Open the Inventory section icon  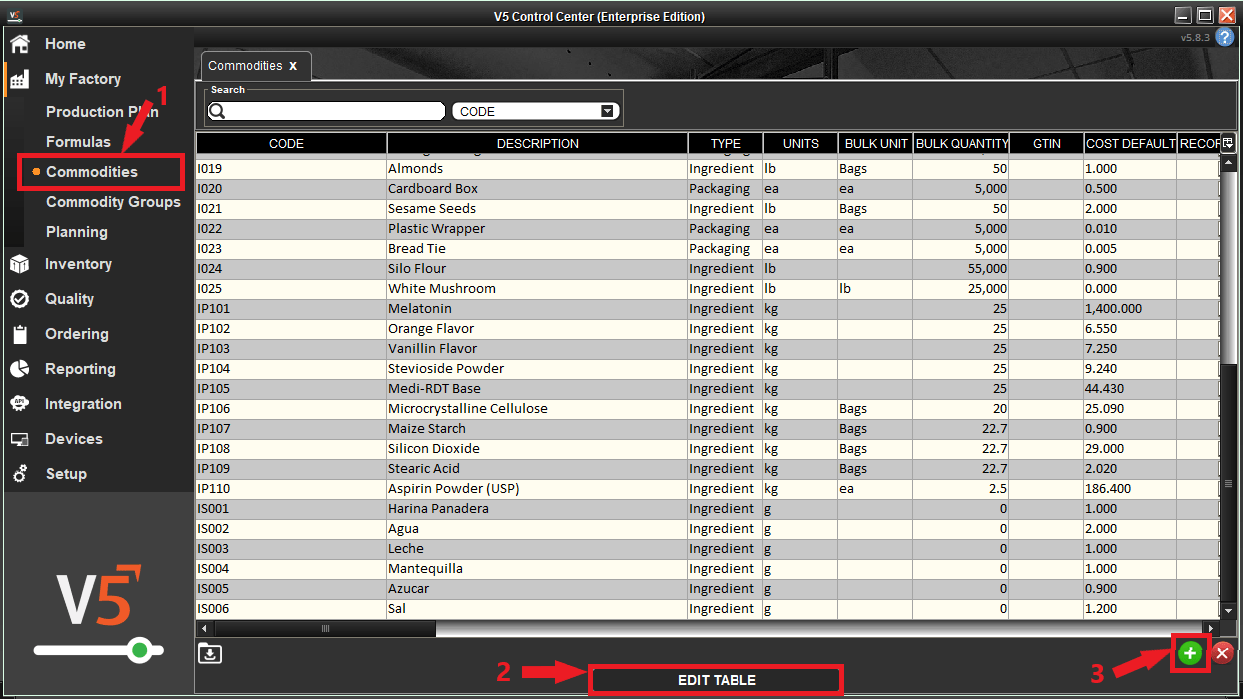tap(18, 263)
